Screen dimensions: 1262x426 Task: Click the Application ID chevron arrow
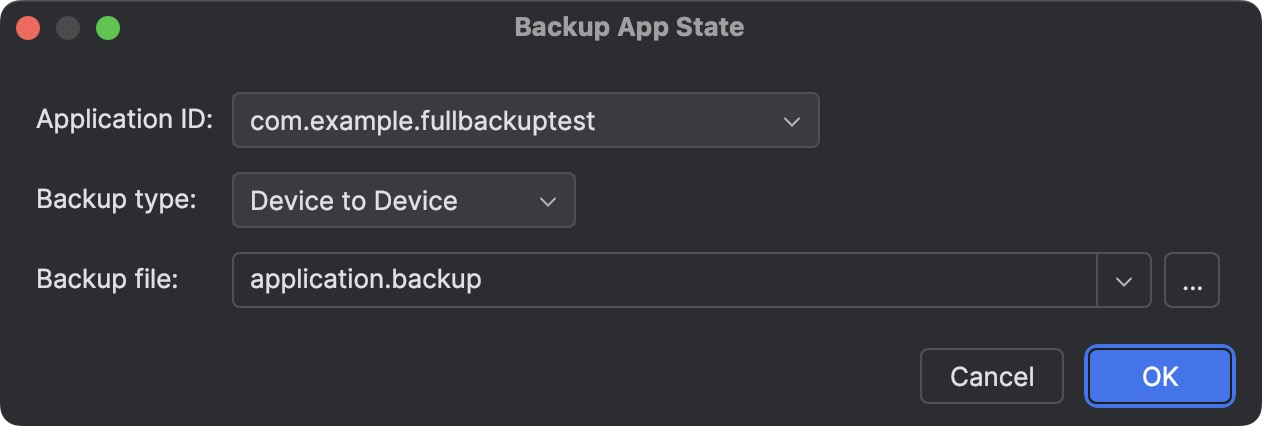click(x=791, y=121)
